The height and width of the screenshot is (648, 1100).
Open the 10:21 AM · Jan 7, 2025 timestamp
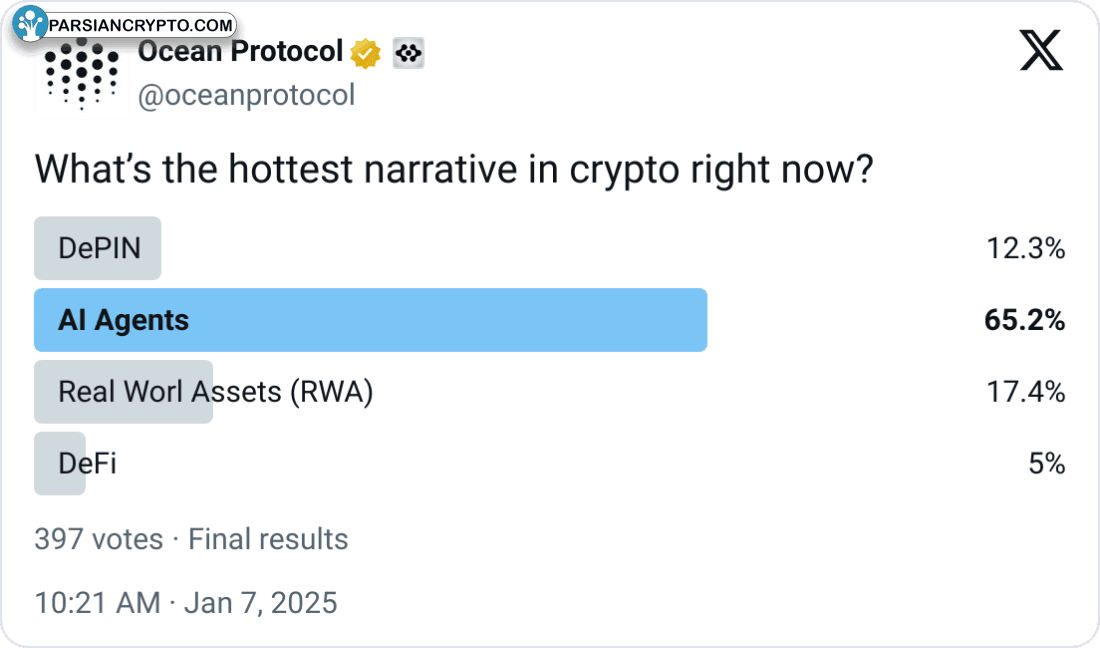pos(186,603)
